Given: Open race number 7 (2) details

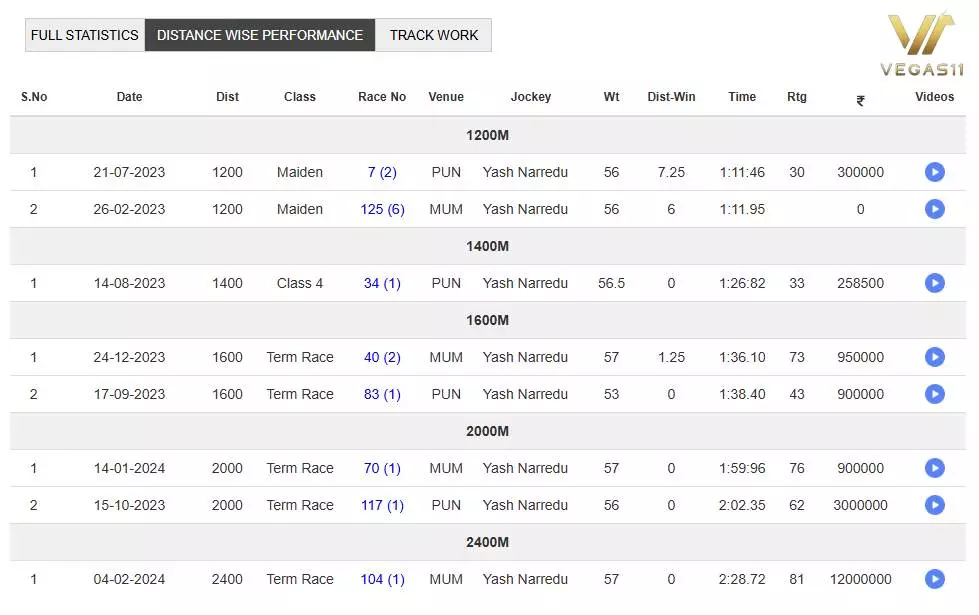Looking at the screenshot, I should (x=381, y=172).
